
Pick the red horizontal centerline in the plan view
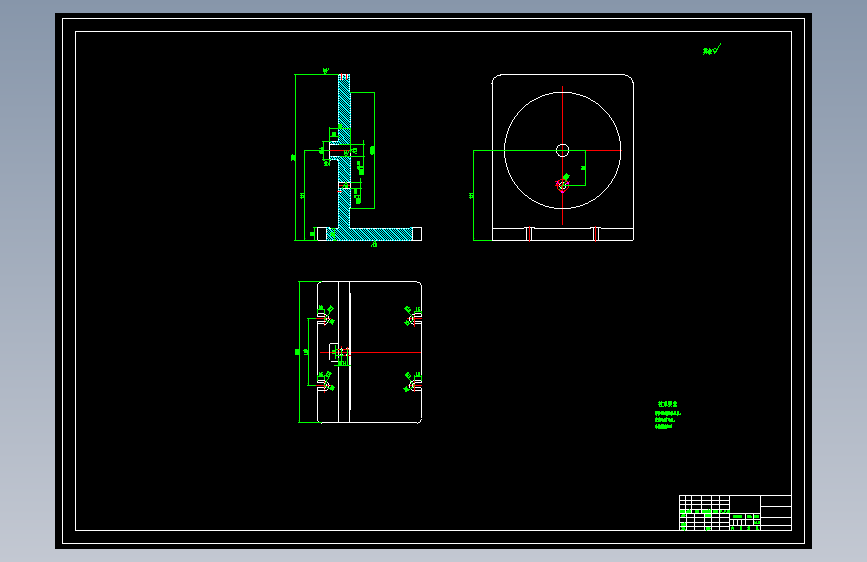[370, 352]
